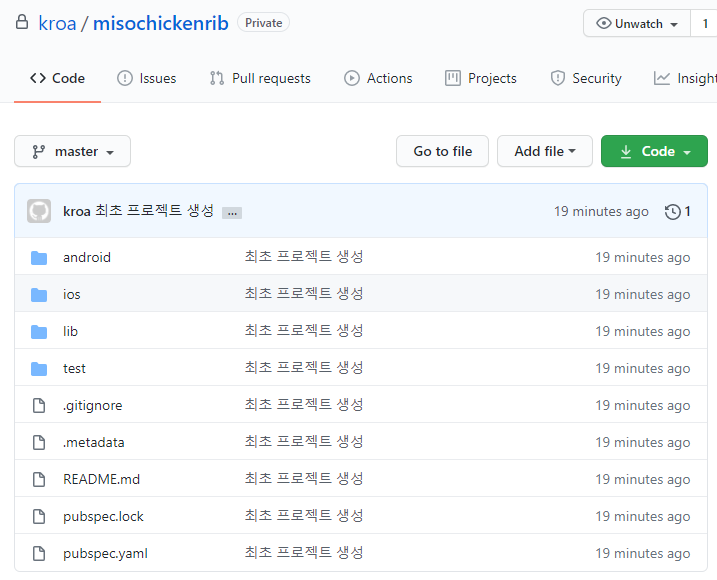This screenshot has width=717, height=580.
Task: Click the lock icon beside the repository name
Action: tap(21, 22)
